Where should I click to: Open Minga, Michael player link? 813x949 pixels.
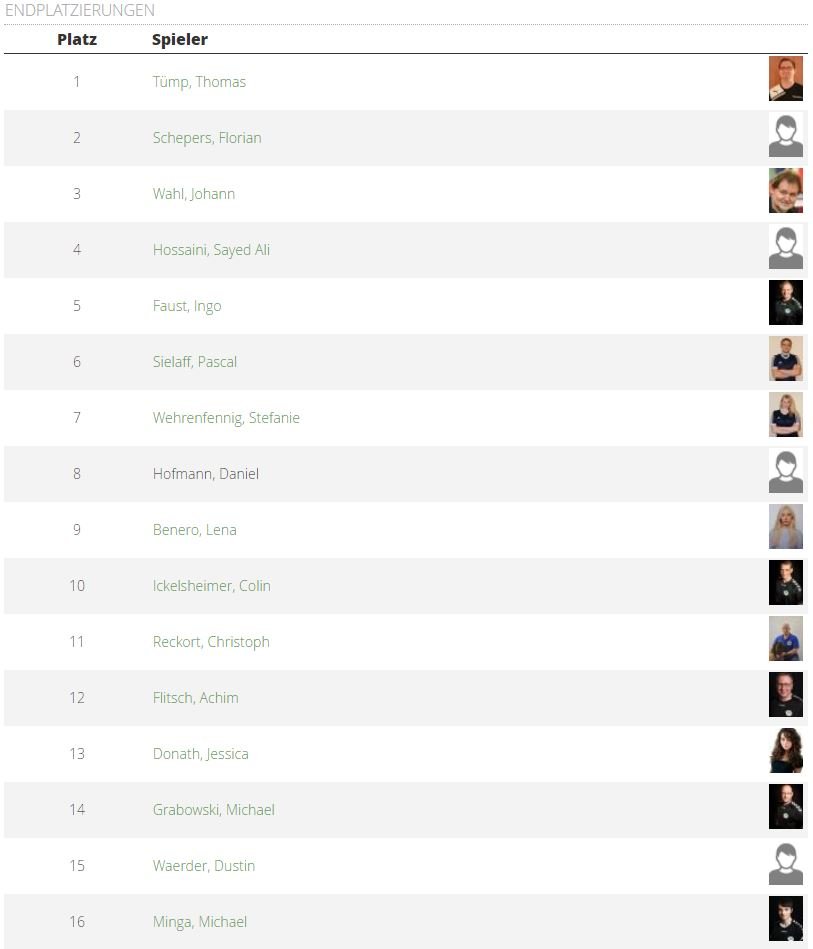pyautogui.click(x=200, y=922)
